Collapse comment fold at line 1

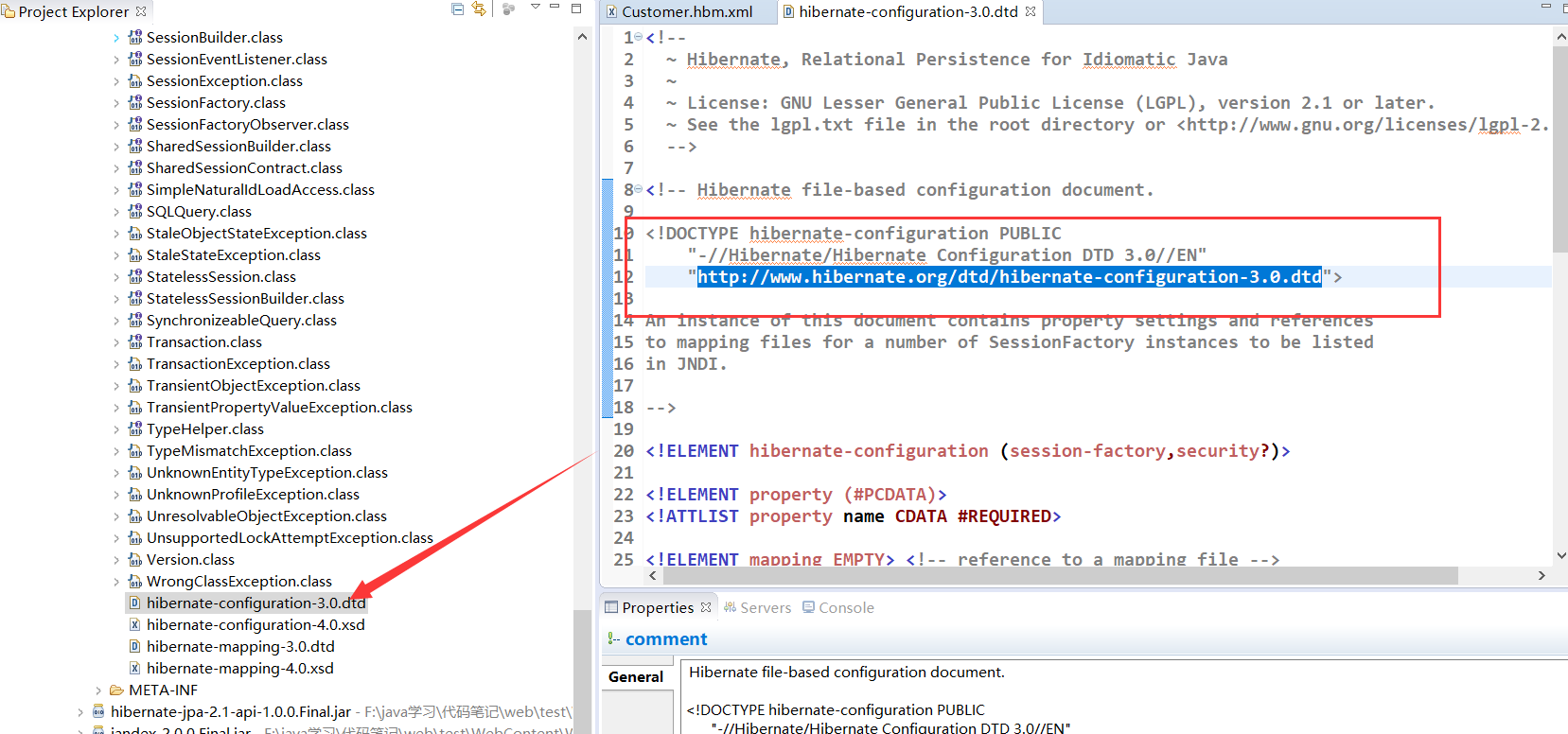(639, 37)
